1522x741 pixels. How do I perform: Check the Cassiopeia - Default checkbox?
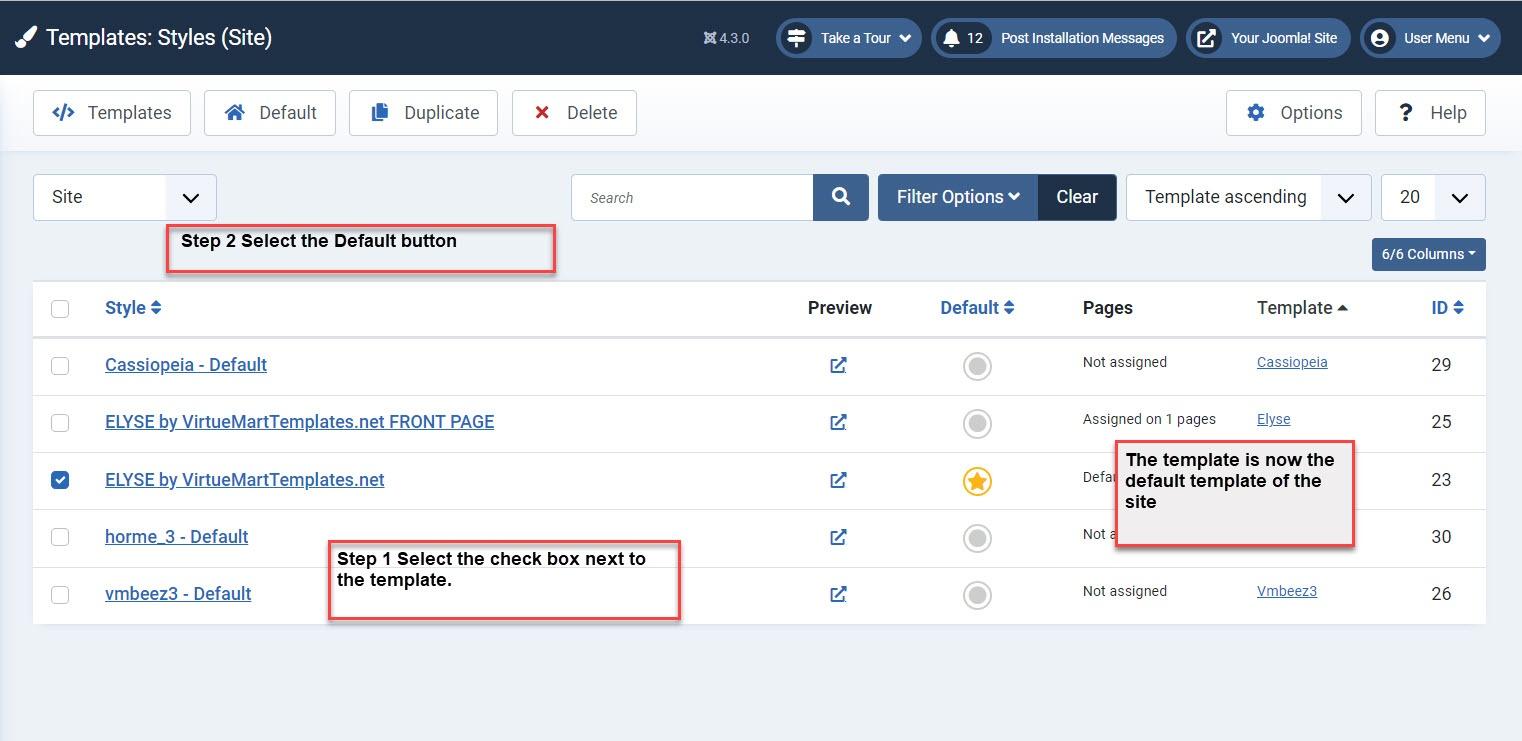(x=60, y=366)
